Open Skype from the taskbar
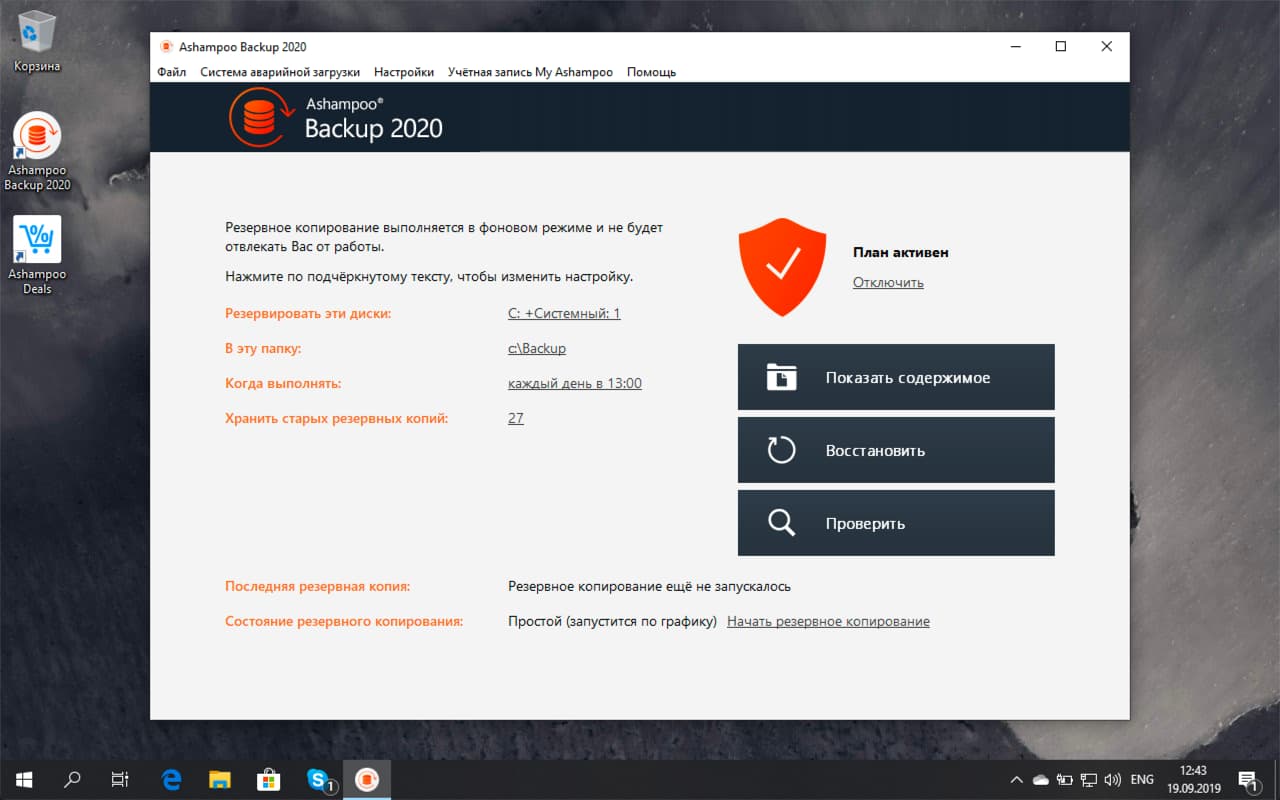This screenshot has width=1280, height=800. tap(318, 779)
